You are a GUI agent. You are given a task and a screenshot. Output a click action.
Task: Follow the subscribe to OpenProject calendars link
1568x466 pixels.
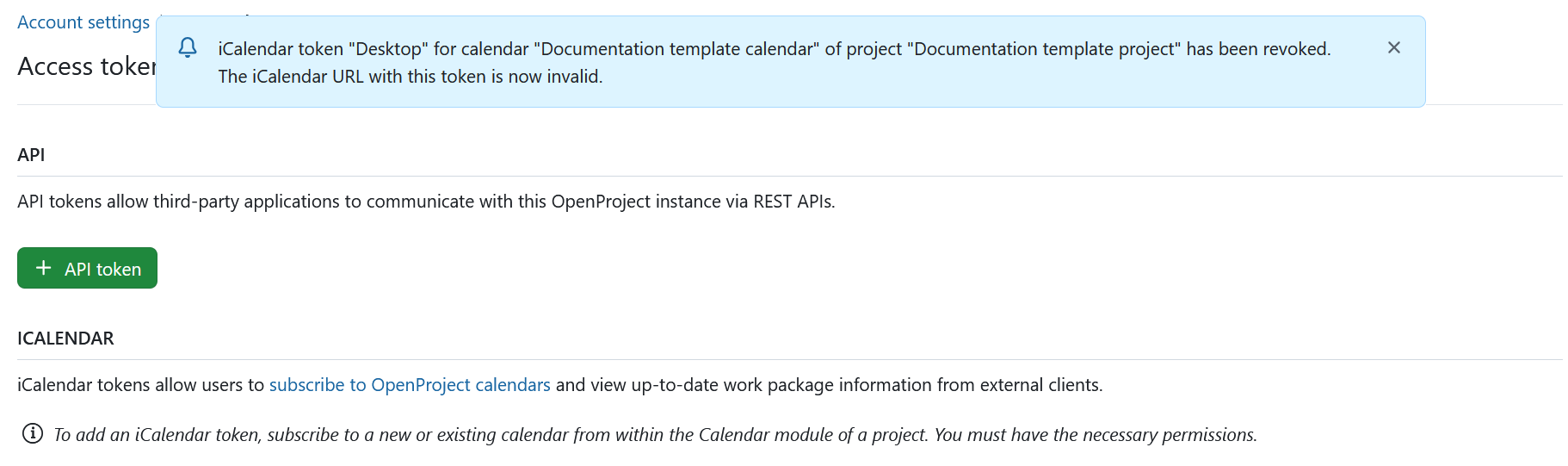coord(410,385)
